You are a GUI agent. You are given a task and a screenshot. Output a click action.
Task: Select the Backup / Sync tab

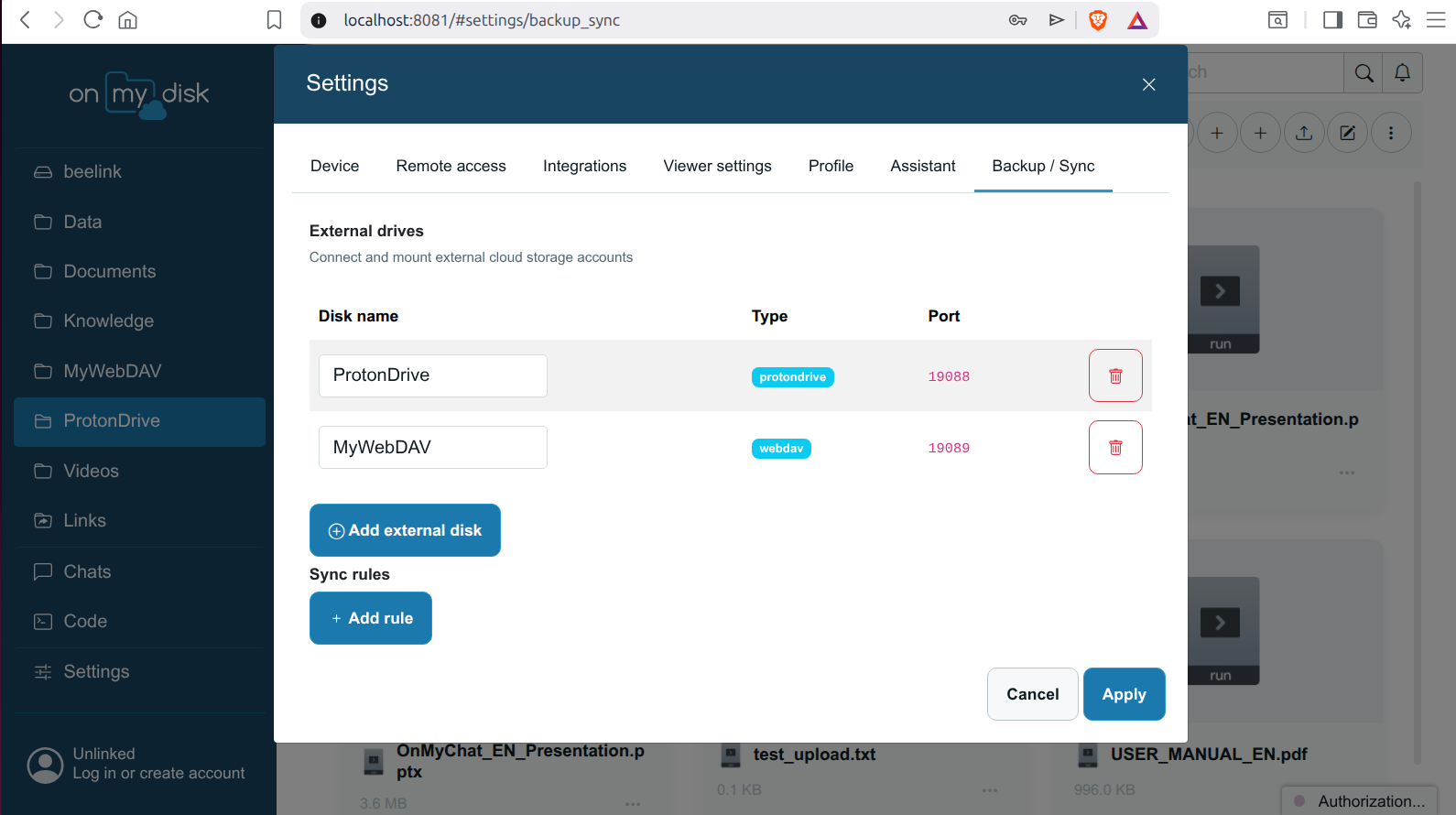click(1043, 166)
